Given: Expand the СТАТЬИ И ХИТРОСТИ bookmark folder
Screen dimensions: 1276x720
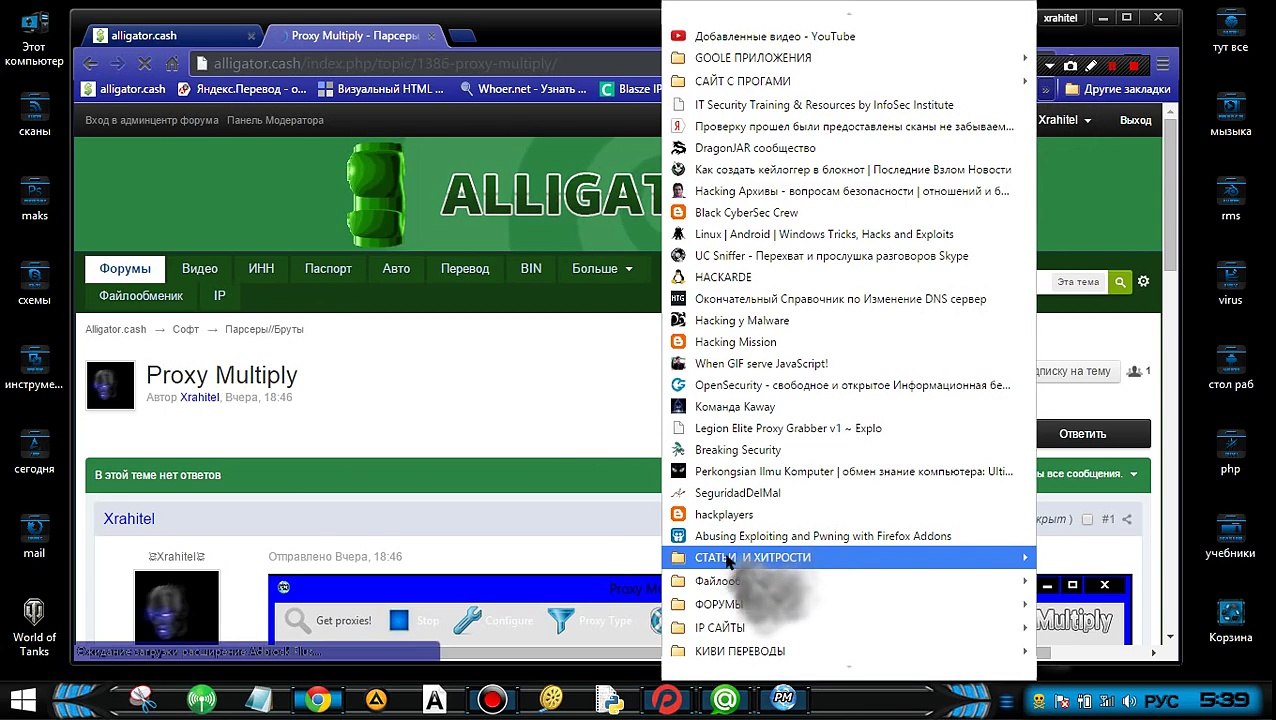Looking at the screenshot, I should (848, 558).
